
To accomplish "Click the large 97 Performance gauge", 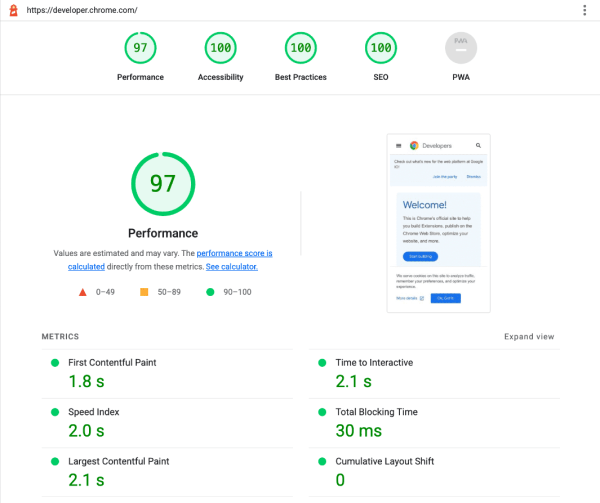I will click(x=163, y=183).
